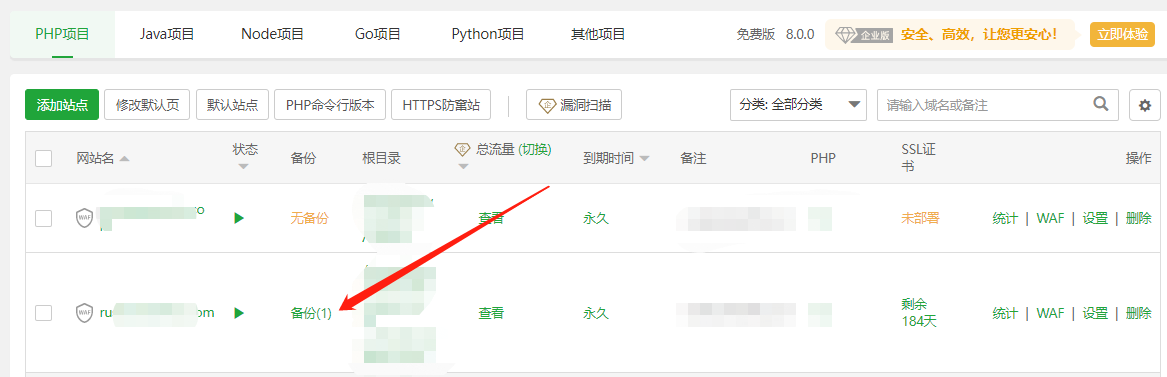Screen dimensions: 1167x377
Task: Open 统计 for second site row
Action: pos(1005,313)
